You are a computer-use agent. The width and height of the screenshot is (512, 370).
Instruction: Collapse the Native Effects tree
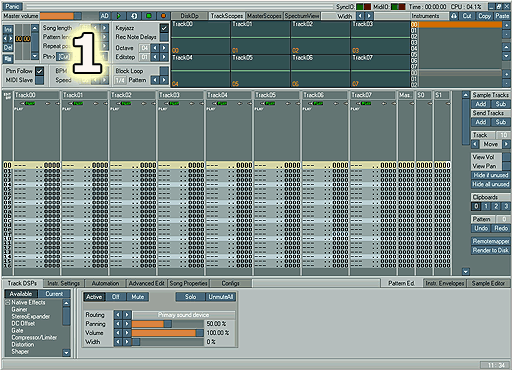[x=7, y=302]
